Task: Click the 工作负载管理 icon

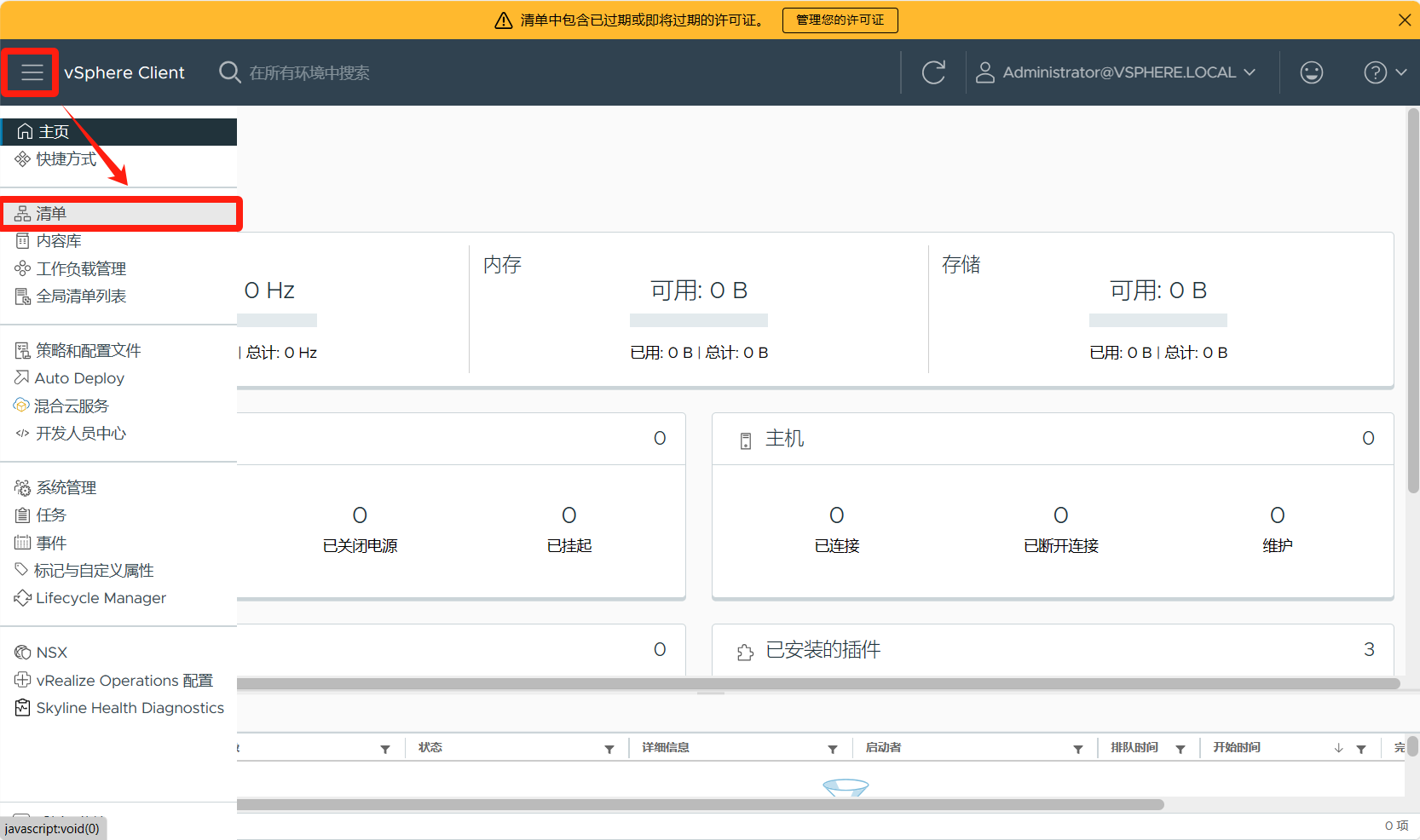Action: click(22, 269)
